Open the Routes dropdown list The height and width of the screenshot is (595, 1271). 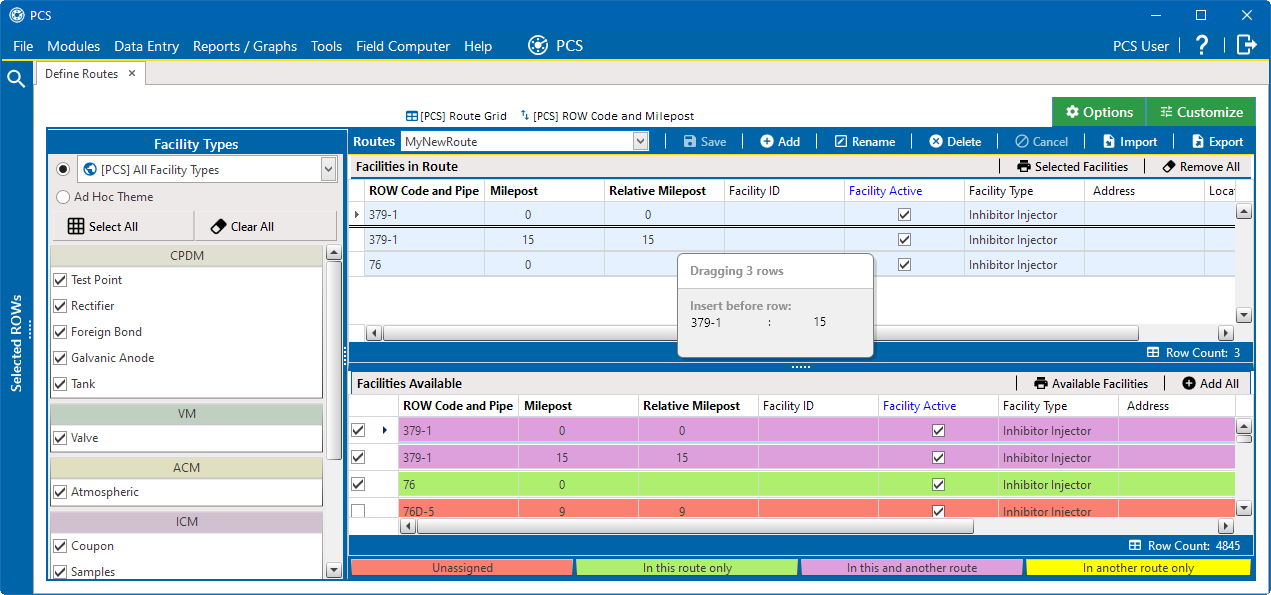point(641,142)
